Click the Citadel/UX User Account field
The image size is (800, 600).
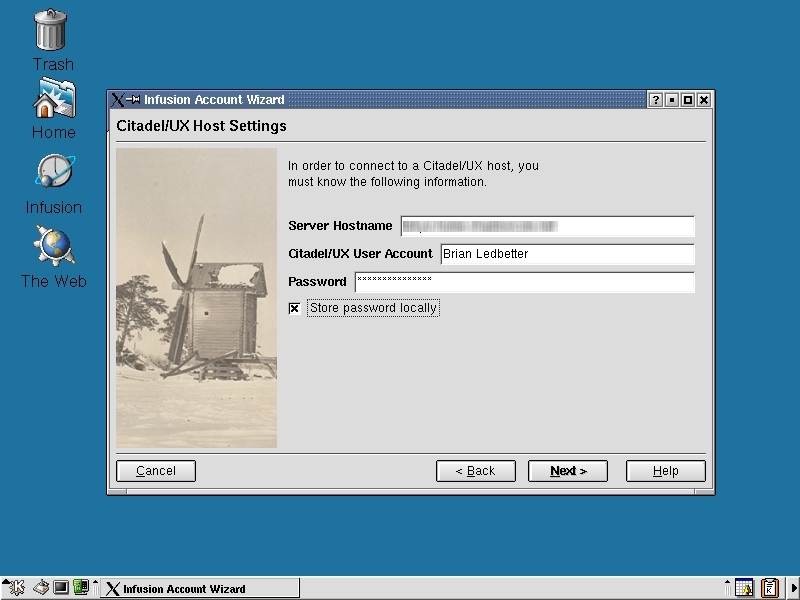(567, 254)
